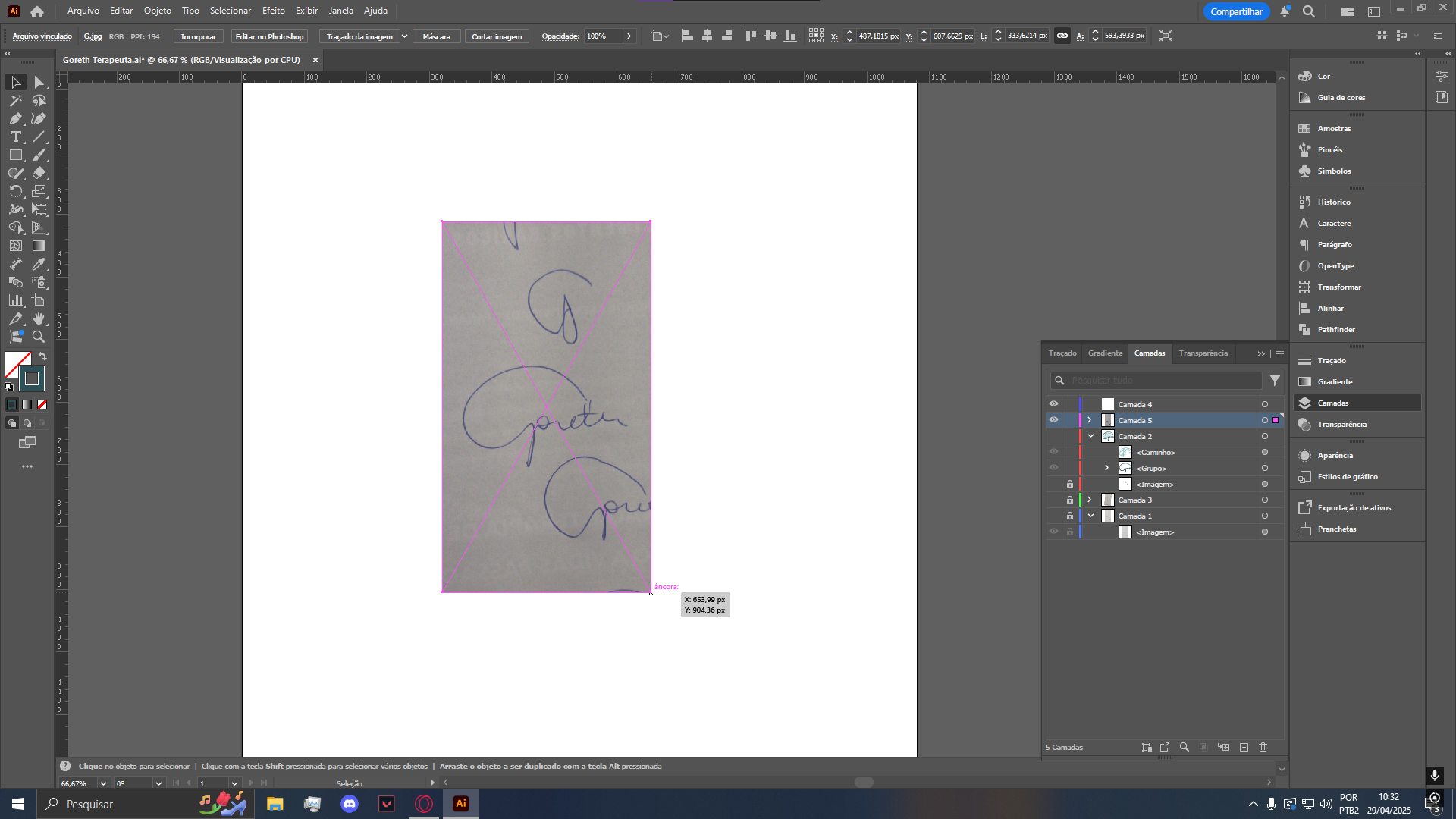Open the zoom level dropdown
The image size is (1456, 819).
pos(103,783)
